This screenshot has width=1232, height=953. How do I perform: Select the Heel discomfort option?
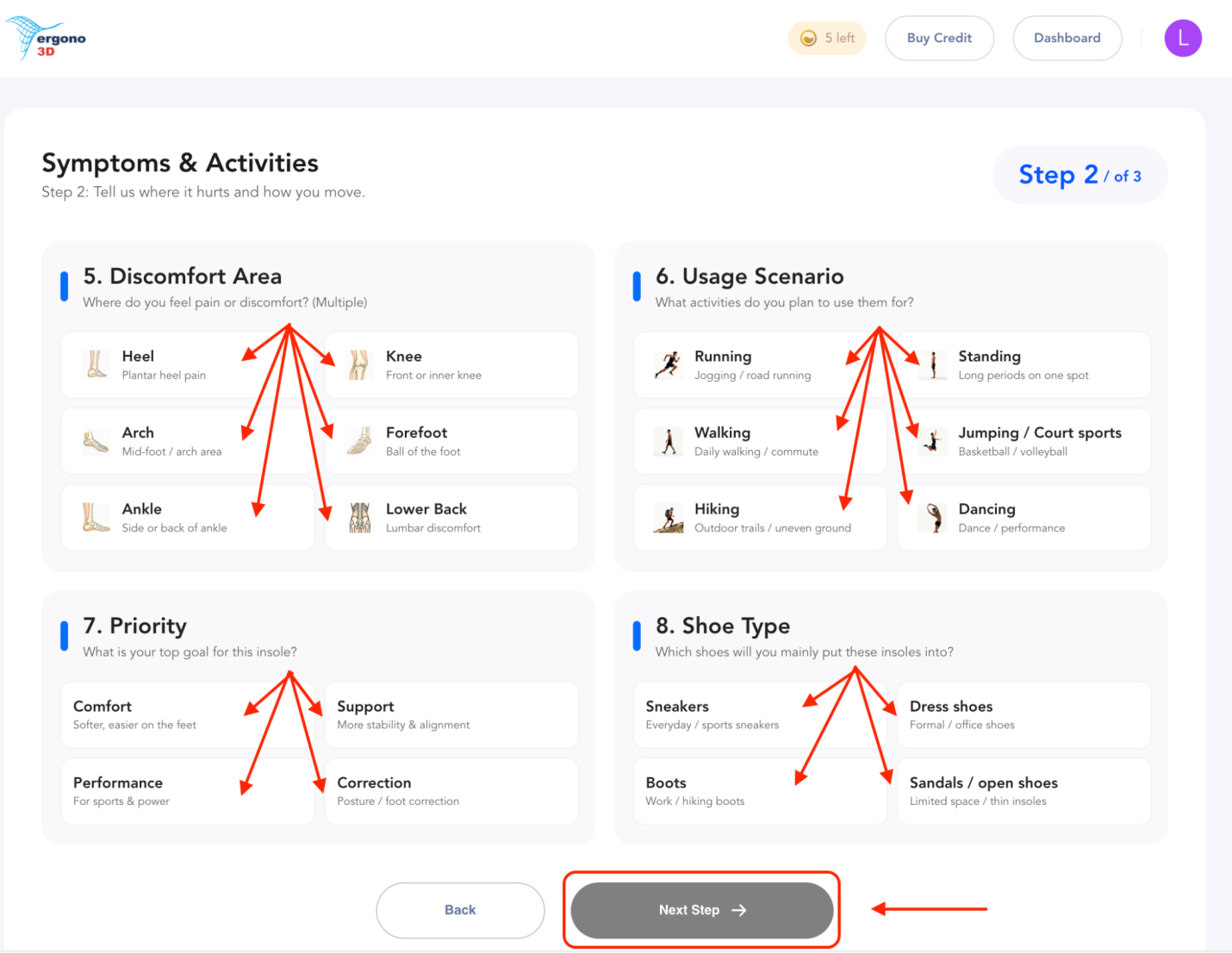(186, 364)
